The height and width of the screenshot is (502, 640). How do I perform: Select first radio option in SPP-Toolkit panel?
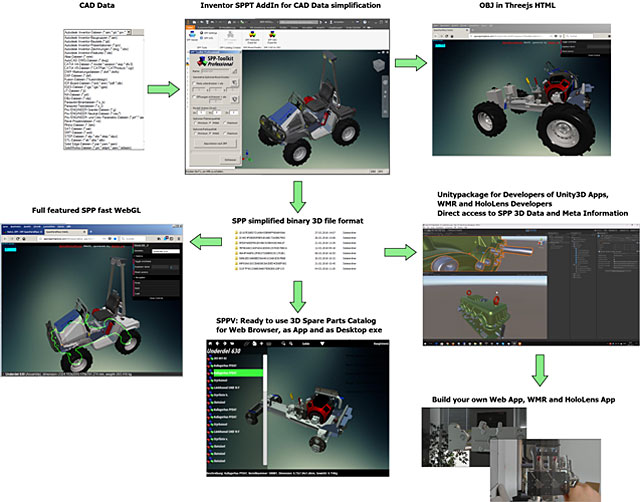tap(195, 83)
